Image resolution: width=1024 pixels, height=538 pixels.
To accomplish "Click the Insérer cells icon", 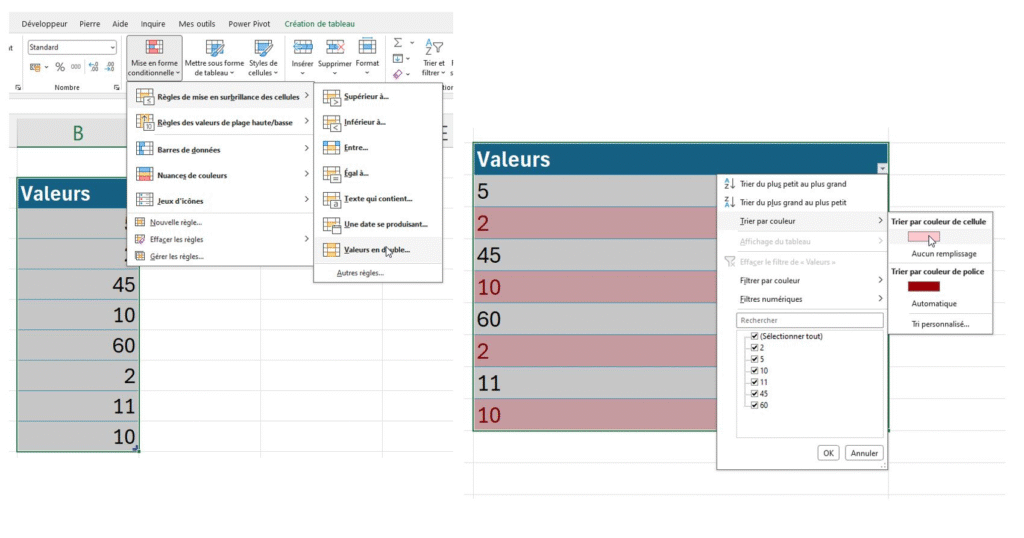I will click(x=302, y=48).
